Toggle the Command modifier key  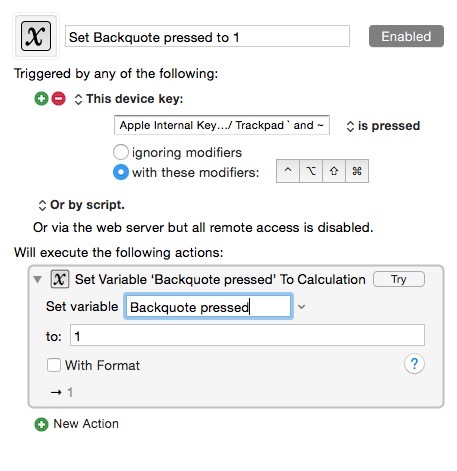click(357, 171)
